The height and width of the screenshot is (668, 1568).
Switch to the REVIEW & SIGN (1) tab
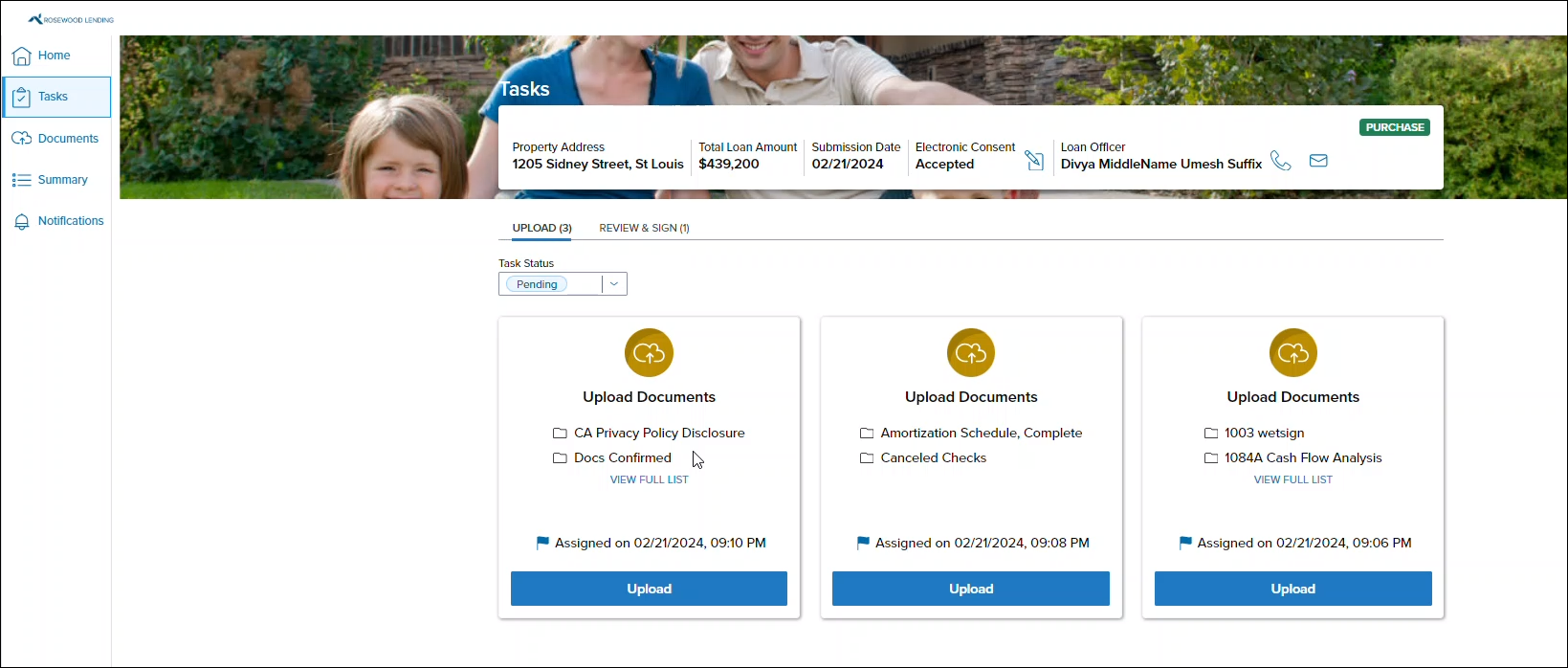point(644,228)
